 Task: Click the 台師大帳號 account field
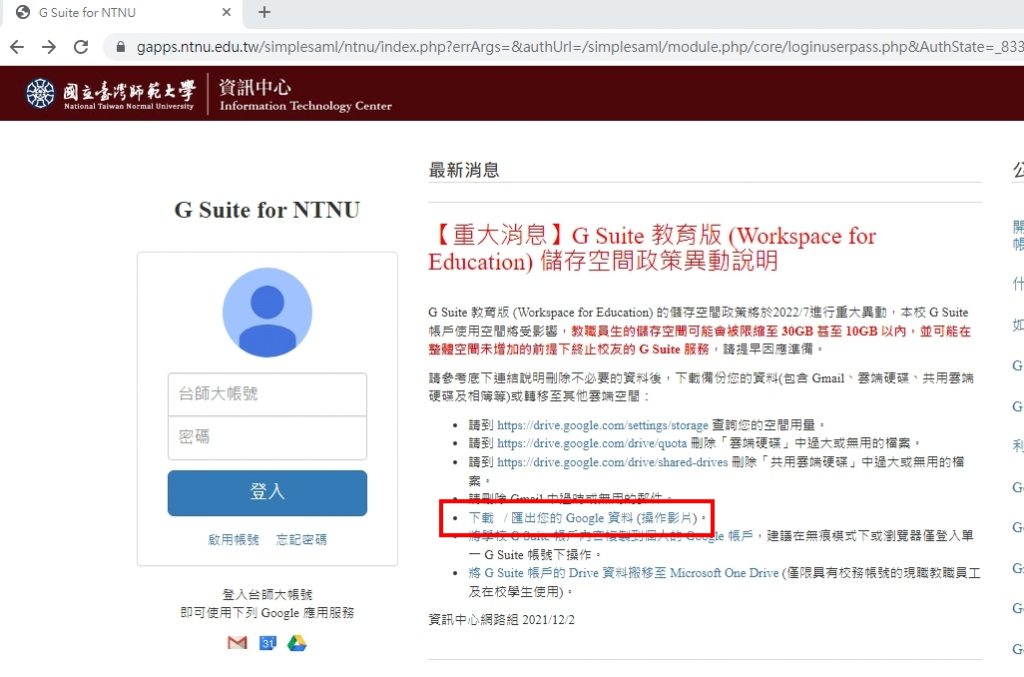point(267,394)
